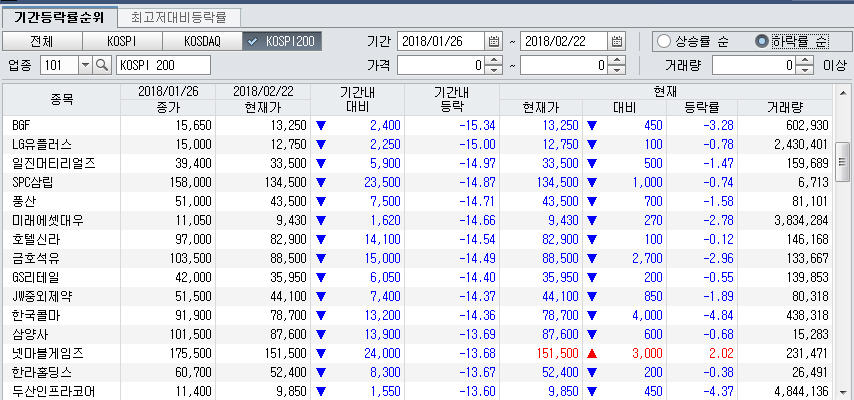Edit the end date field 2018/02/22
This screenshot has height=400, width=854.
(564, 41)
